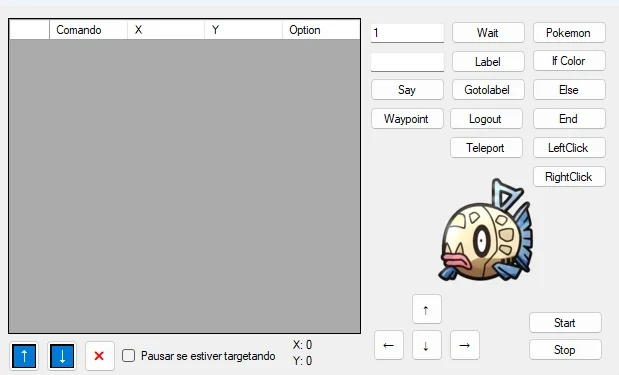Add a Waypoint command
The image size is (619, 375).
tap(407, 119)
